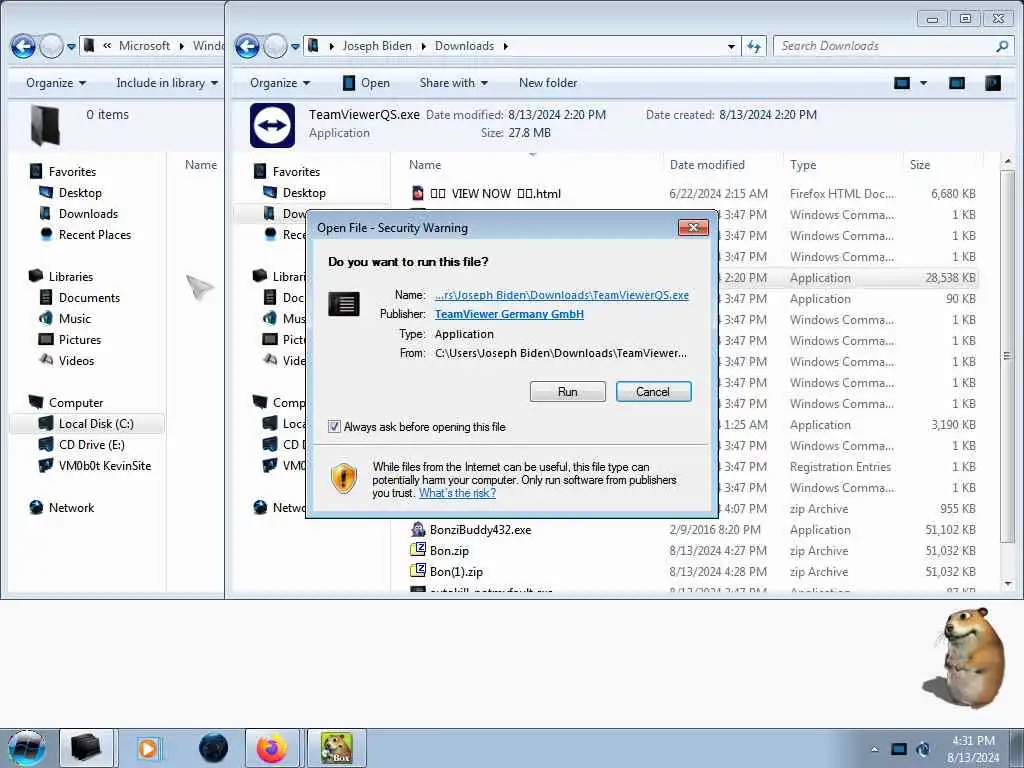The width and height of the screenshot is (1024, 768).
Task: Click the TeamViewerQS.exe file path link
Action: (562, 295)
